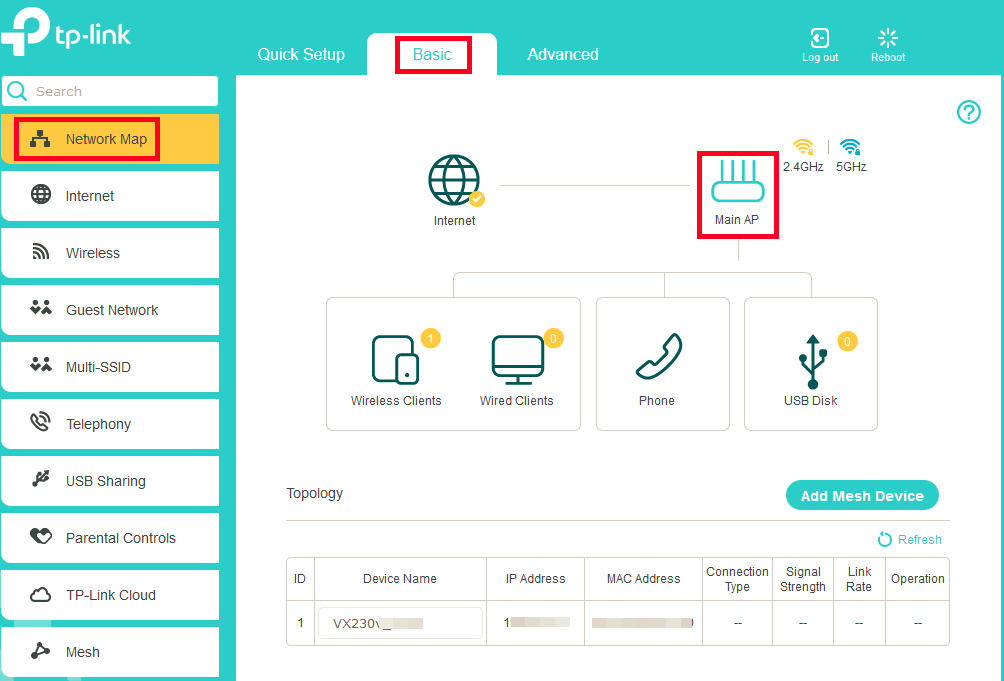Focus the Search input field
Image resolution: width=1004 pixels, height=681 pixels.
coord(110,91)
